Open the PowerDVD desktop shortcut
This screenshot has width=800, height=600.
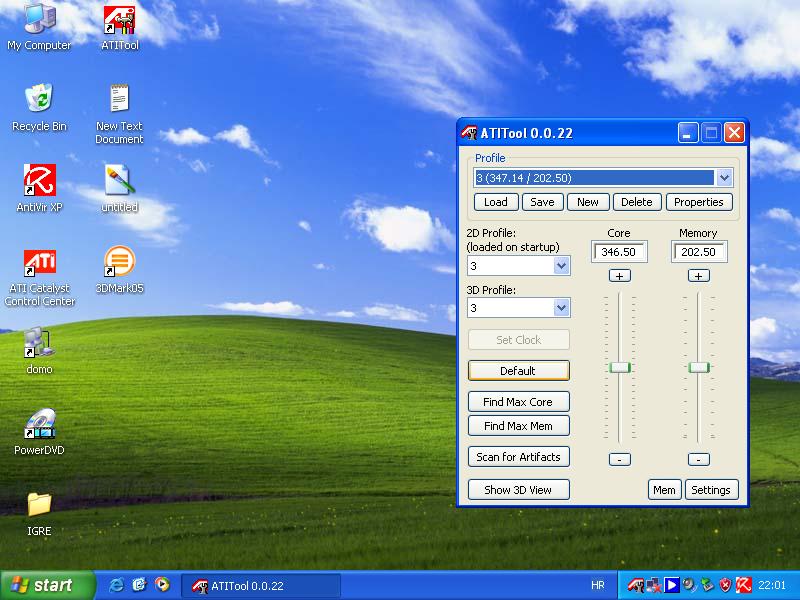[x=39, y=426]
